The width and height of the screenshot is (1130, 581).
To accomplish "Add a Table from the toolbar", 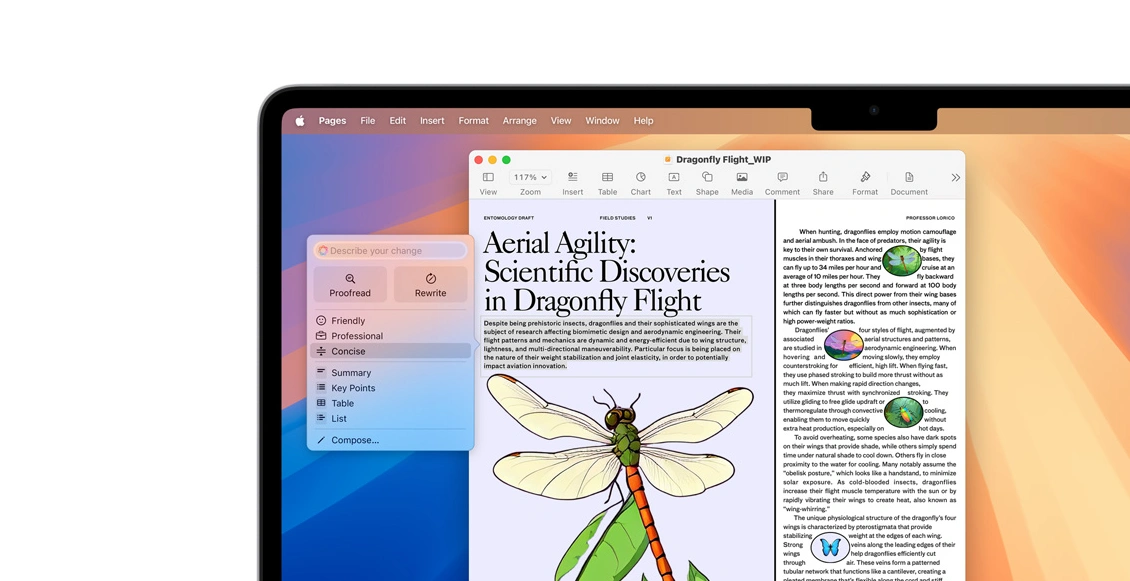I will coord(607,178).
